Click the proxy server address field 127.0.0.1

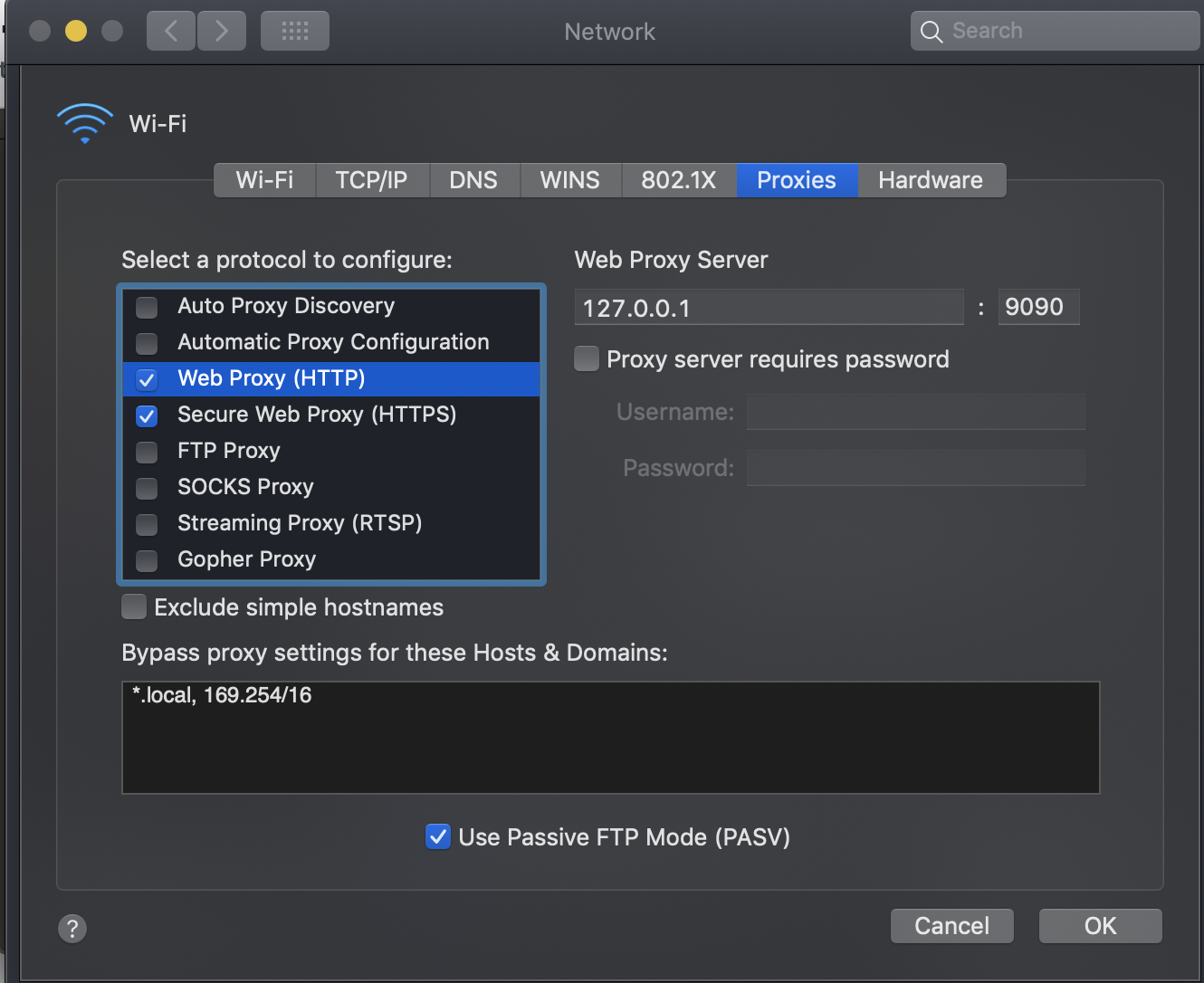click(x=769, y=307)
